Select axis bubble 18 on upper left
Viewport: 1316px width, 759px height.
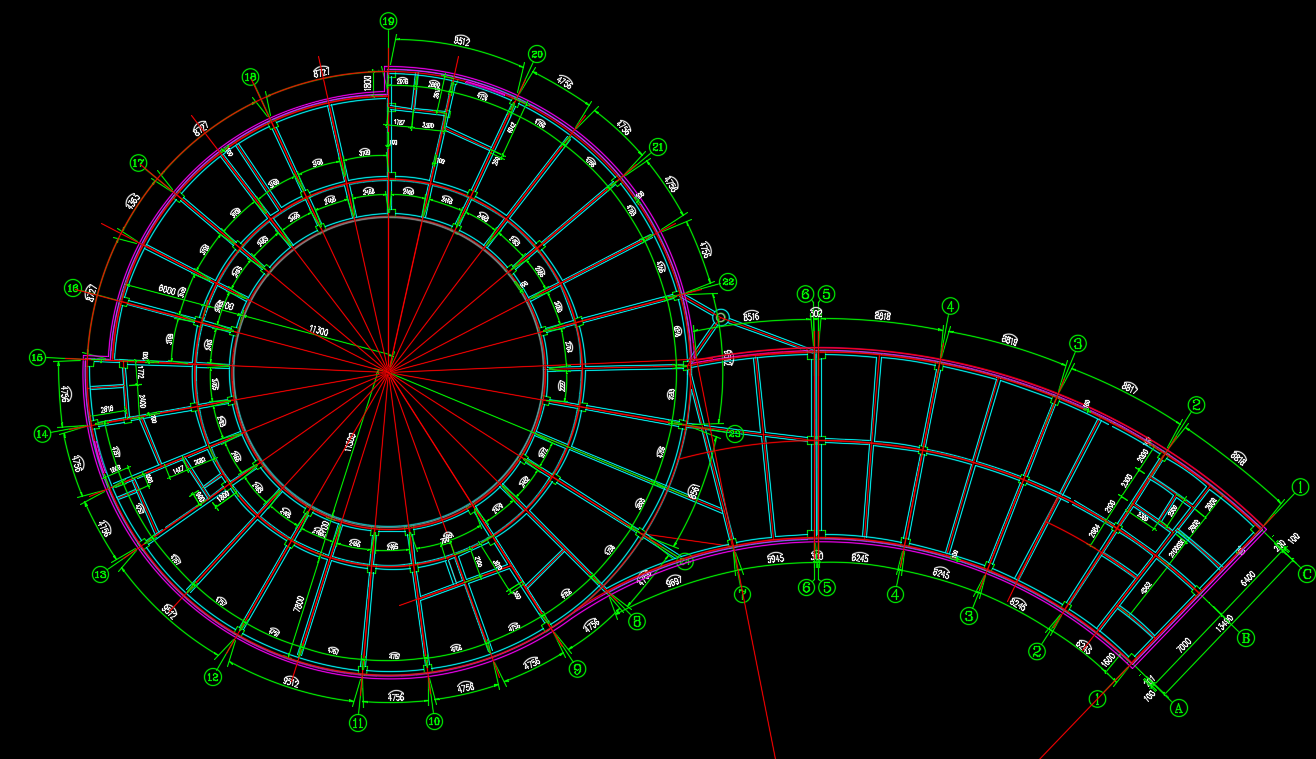point(250,76)
